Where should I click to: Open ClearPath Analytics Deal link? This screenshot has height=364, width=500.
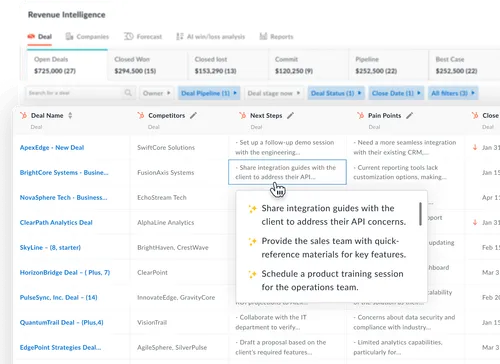click(x=56, y=223)
